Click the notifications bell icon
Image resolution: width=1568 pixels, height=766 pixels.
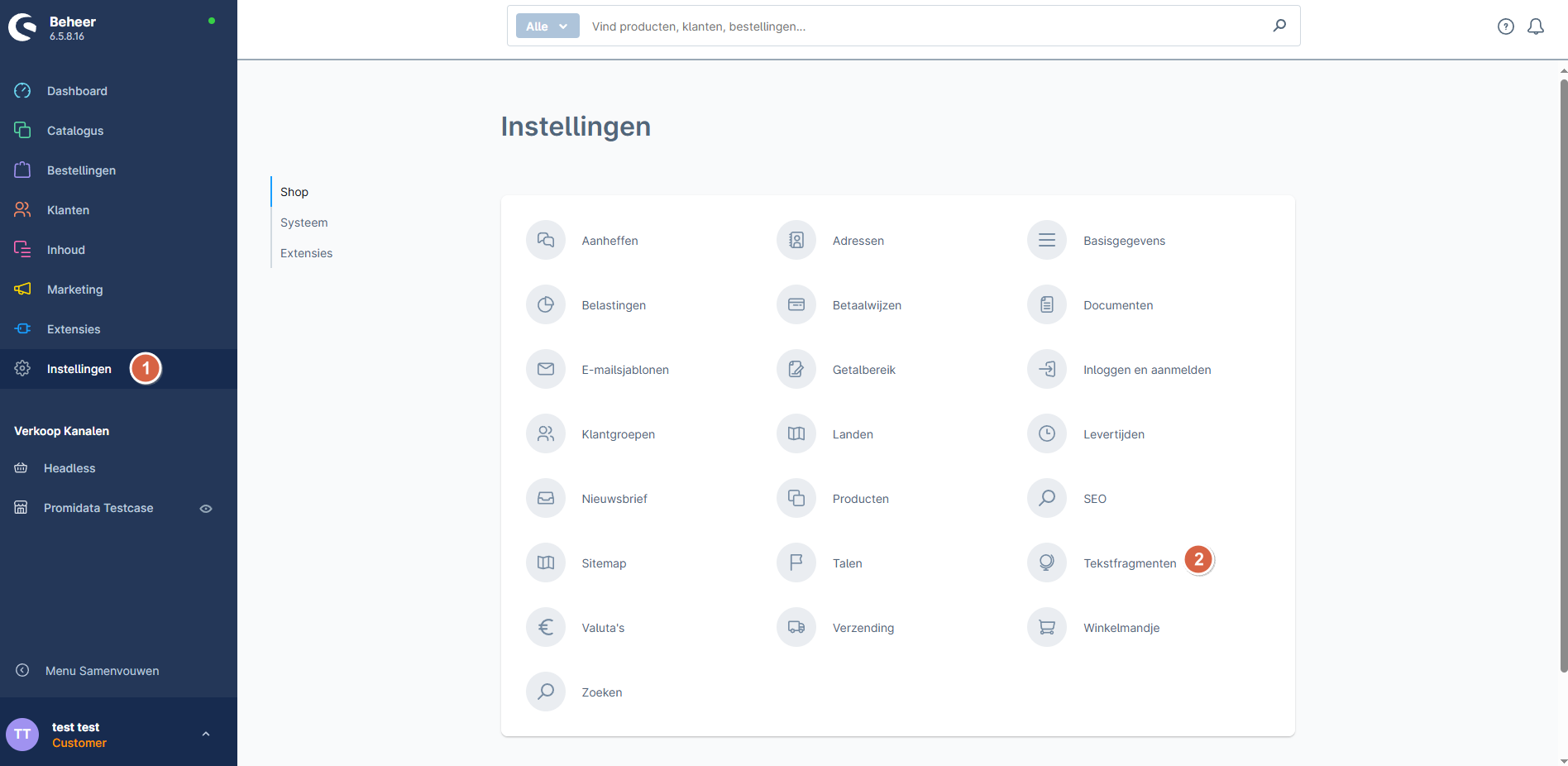[1535, 26]
